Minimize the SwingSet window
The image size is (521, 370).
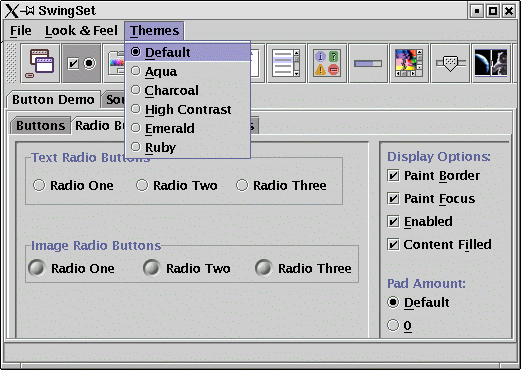coord(477,11)
